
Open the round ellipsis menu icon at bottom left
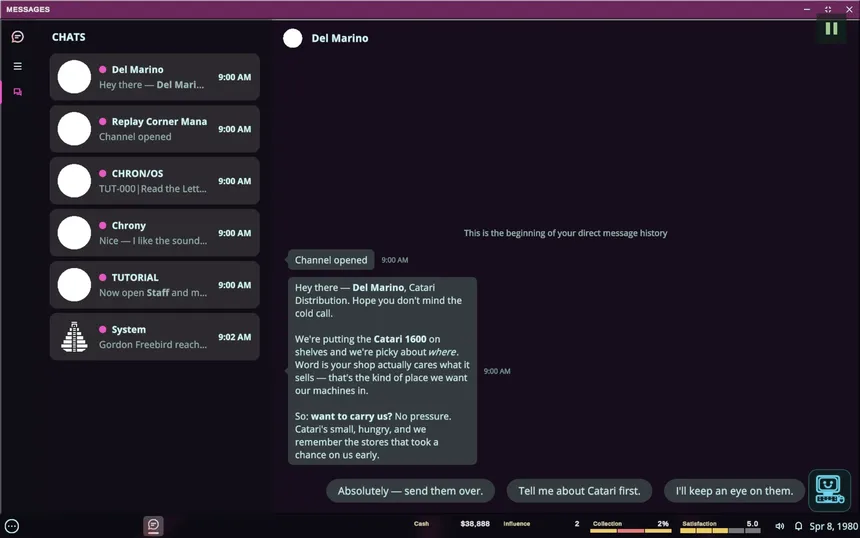tap(12, 526)
